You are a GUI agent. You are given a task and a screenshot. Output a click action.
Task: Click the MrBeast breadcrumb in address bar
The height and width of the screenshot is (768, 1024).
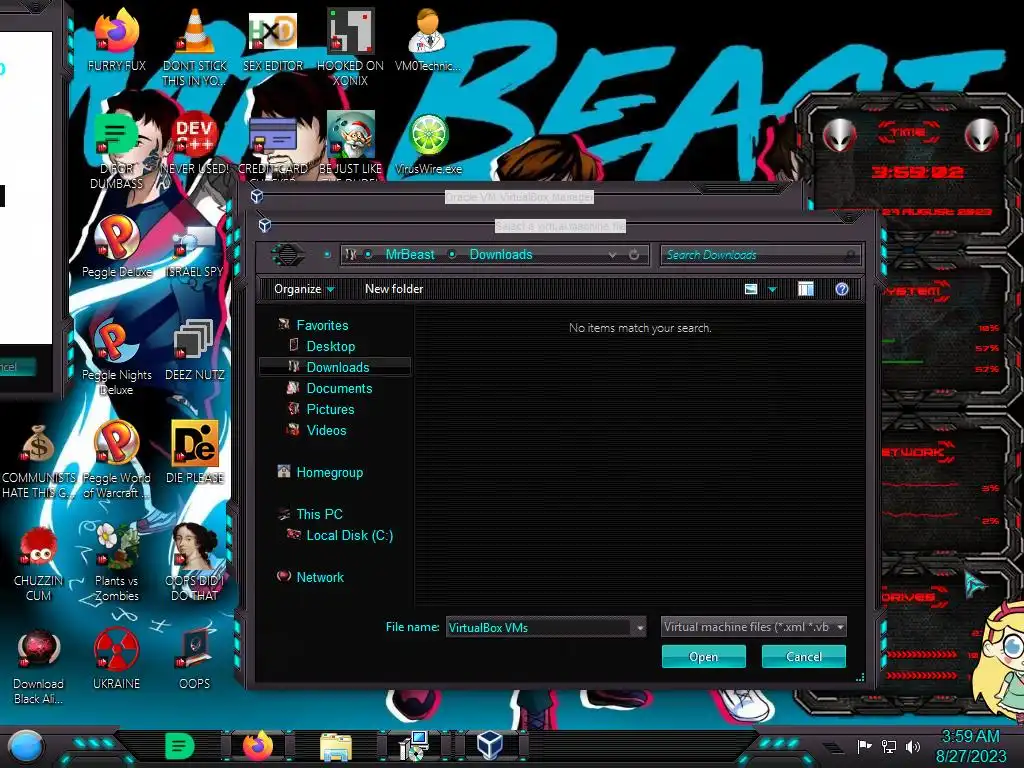point(409,255)
